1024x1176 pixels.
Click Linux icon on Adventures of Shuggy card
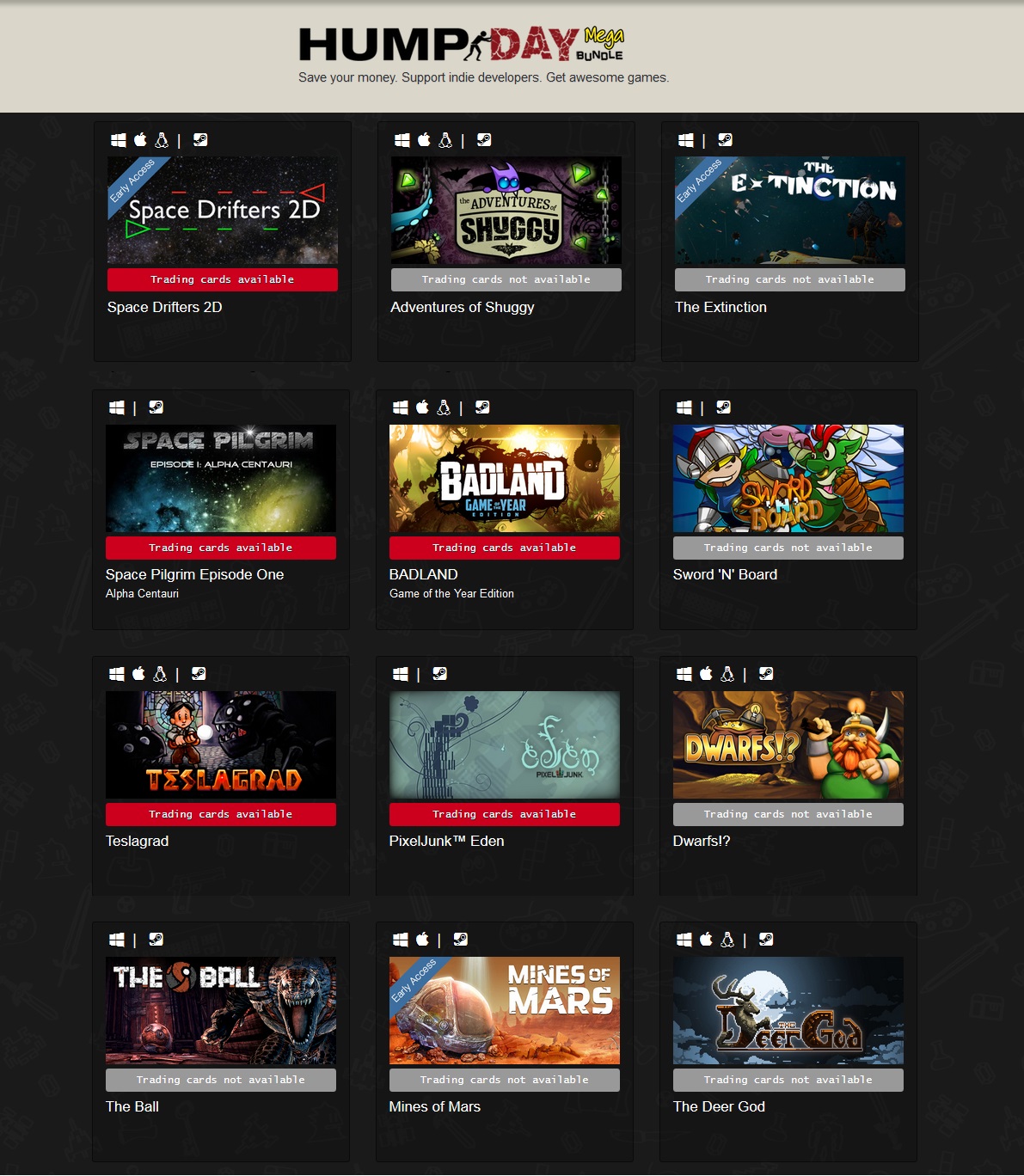coord(445,140)
